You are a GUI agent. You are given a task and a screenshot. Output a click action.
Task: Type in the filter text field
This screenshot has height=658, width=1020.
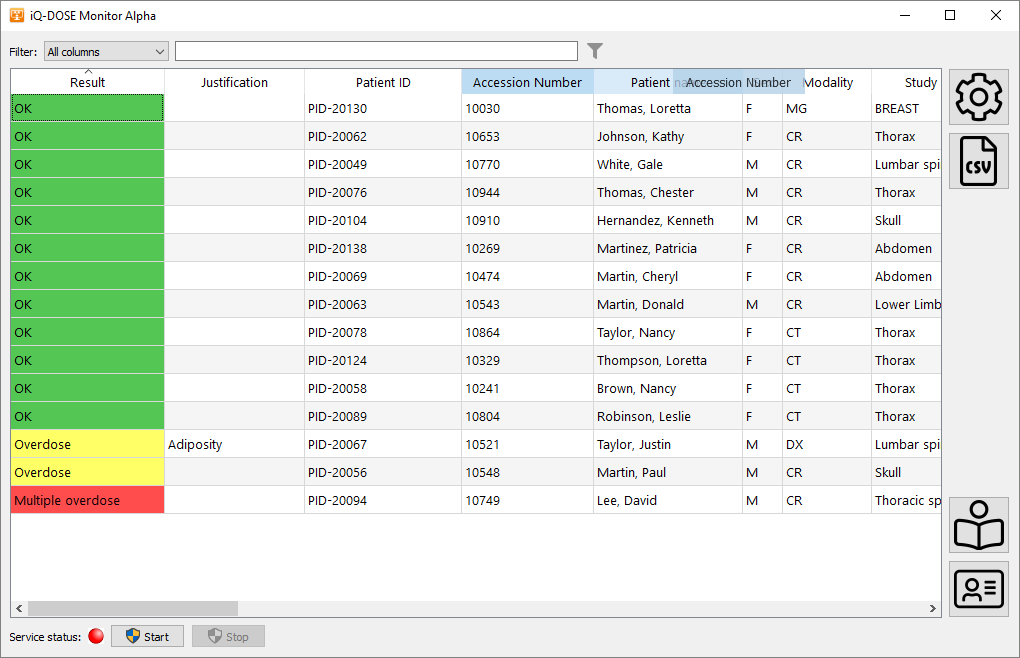click(x=376, y=51)
